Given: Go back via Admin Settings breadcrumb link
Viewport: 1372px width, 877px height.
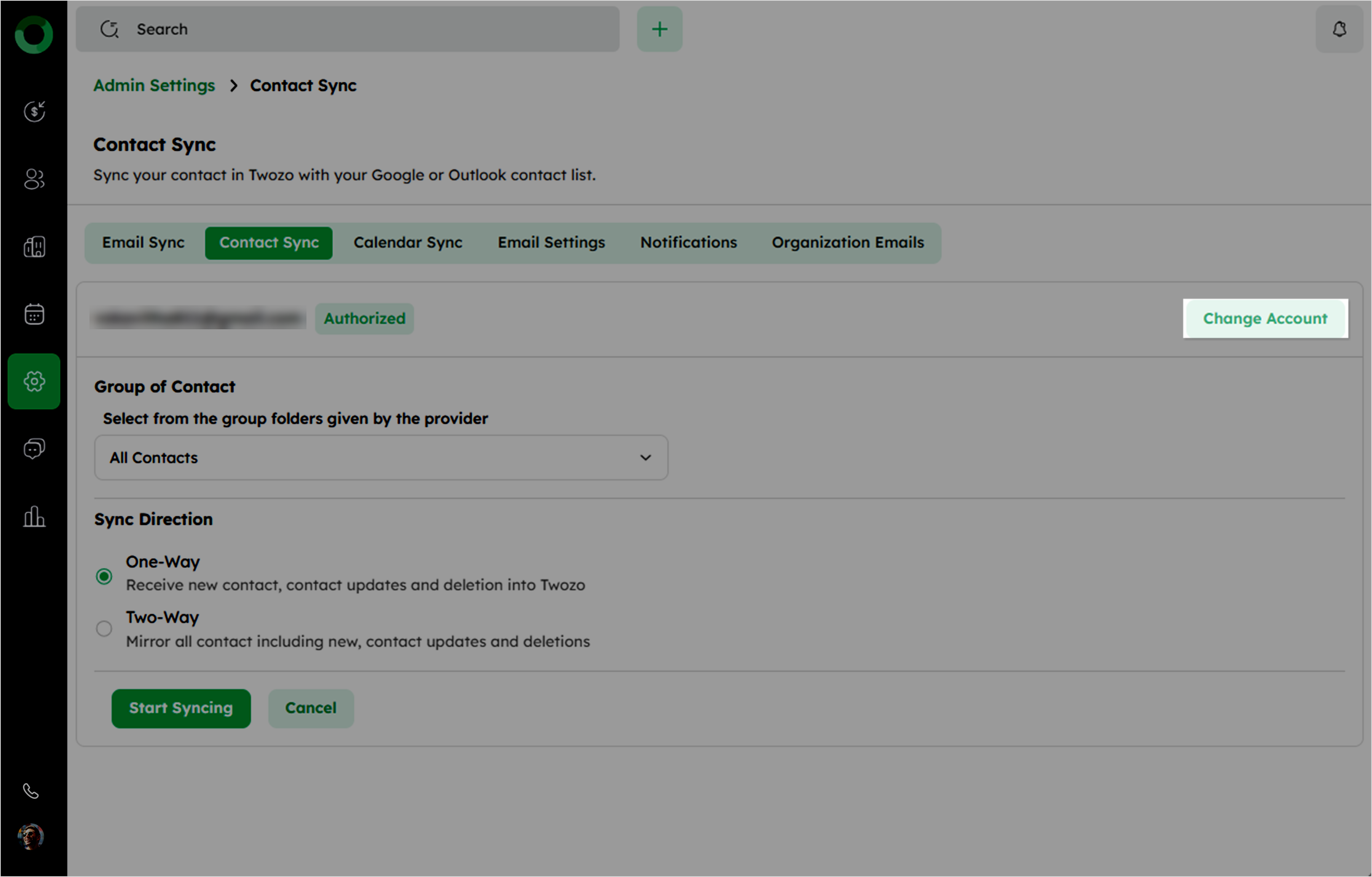Looking at the screenshot, I should (154, 86).
